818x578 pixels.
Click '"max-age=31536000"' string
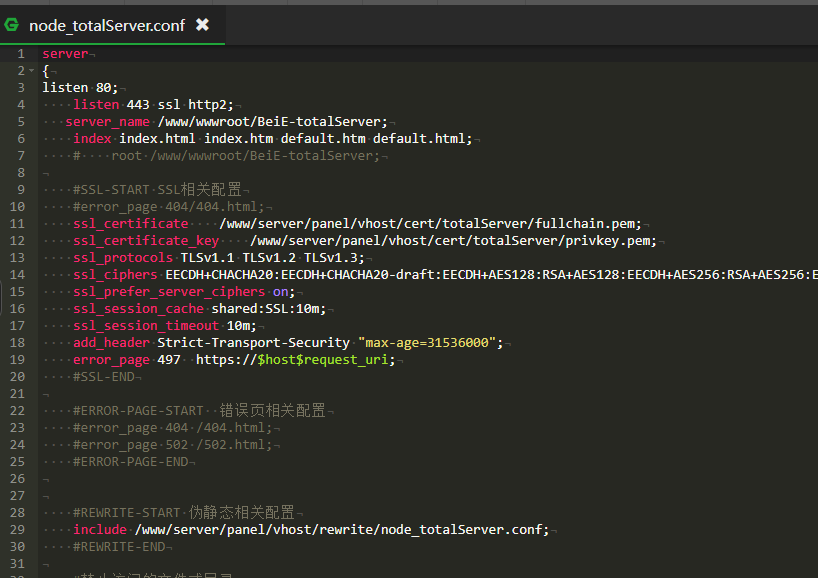[427, 343]
